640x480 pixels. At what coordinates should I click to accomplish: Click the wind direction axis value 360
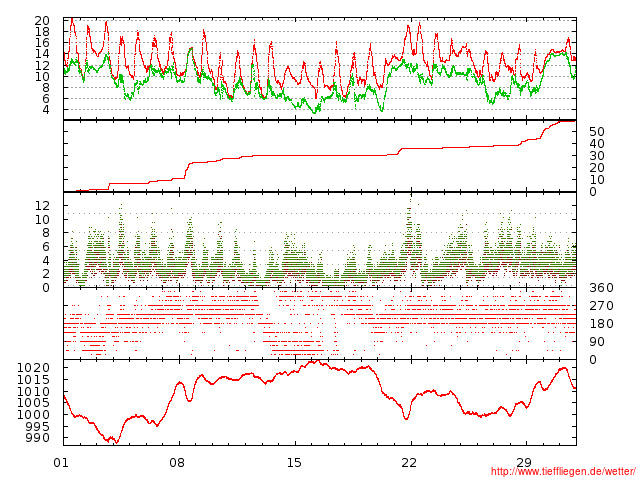601,288
